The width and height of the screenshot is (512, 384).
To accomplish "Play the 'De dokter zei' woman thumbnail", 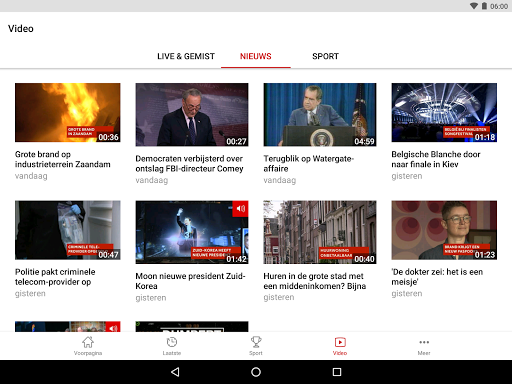I will 444,230.
